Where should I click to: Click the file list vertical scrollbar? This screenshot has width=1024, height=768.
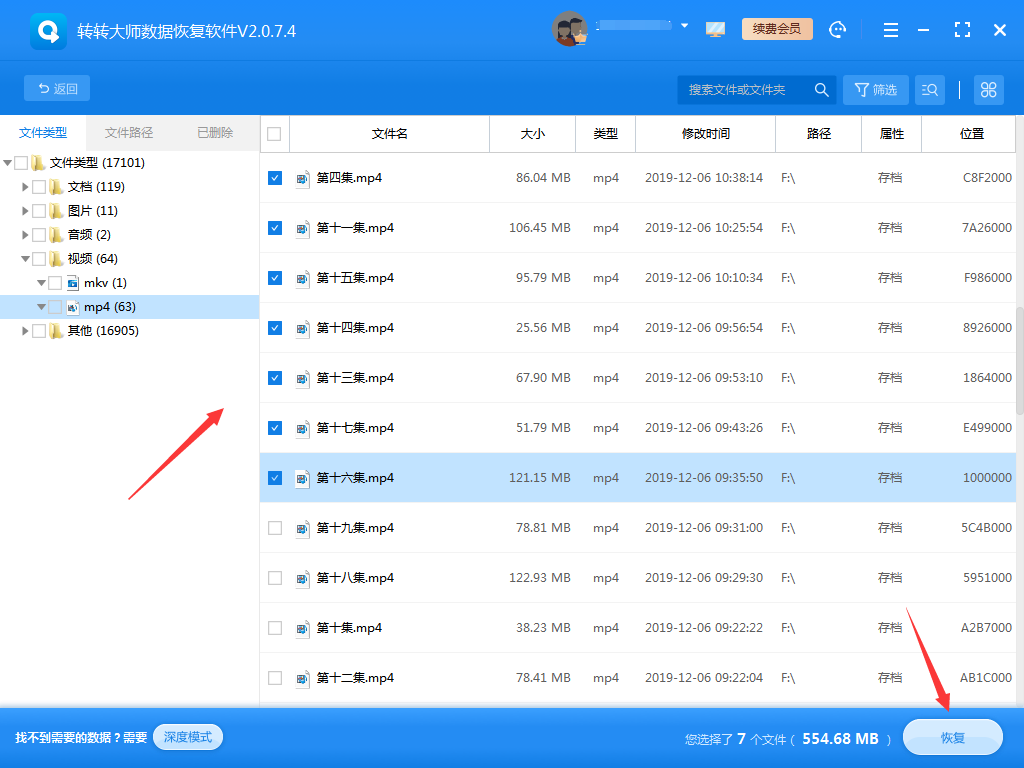point(1019,360)
